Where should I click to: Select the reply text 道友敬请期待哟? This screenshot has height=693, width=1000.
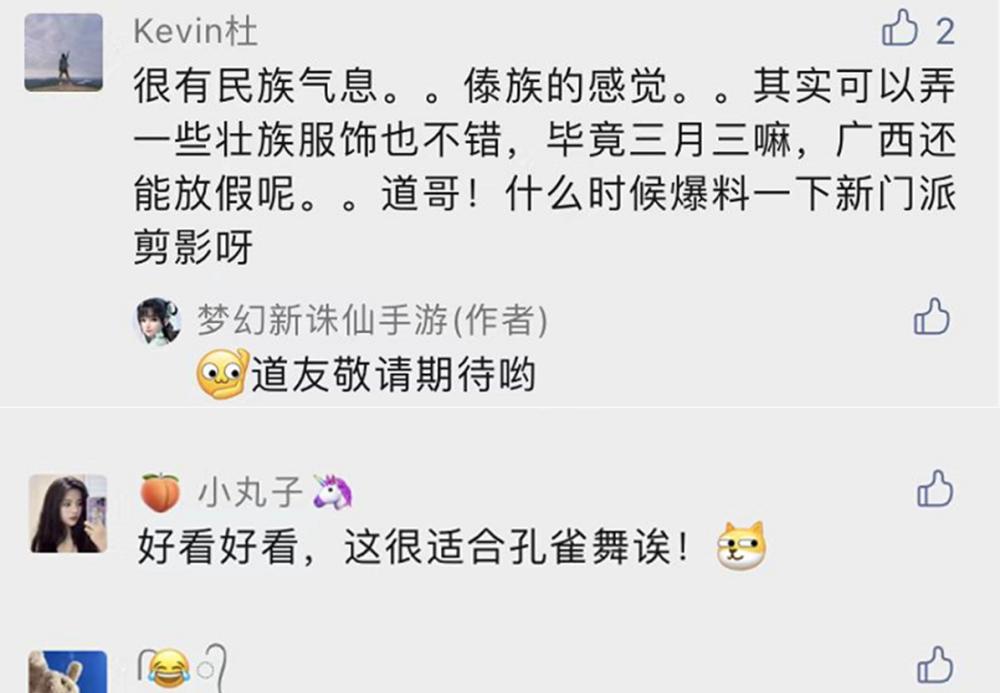point(393,374)
